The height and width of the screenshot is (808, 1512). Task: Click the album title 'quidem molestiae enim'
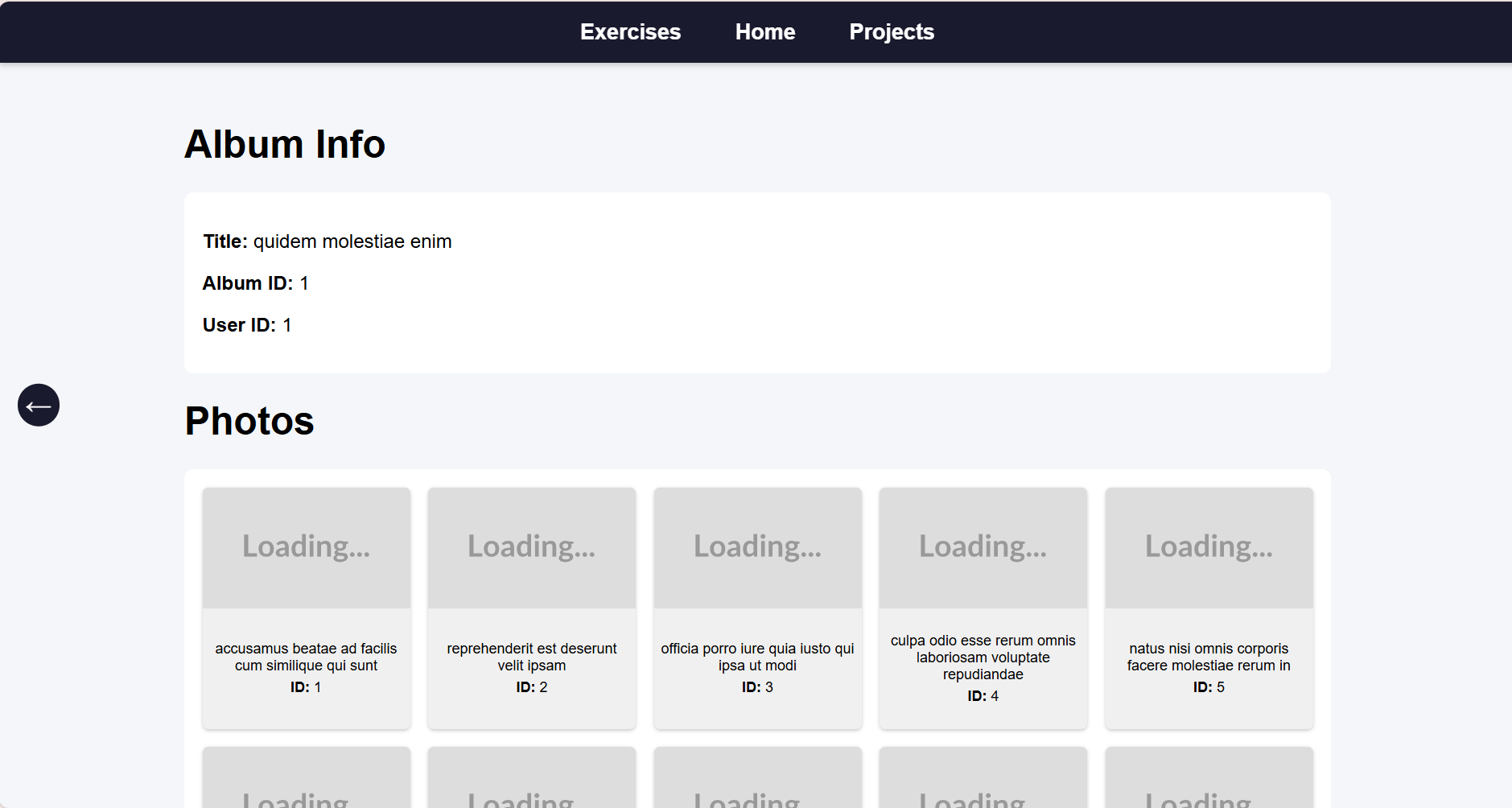coord(352,241)
